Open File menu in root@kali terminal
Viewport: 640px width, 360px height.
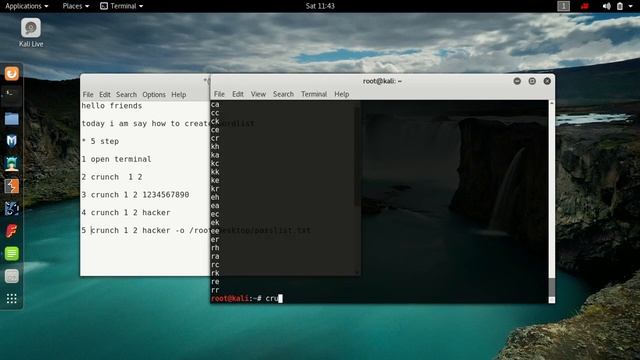click(x=219, y=94)
